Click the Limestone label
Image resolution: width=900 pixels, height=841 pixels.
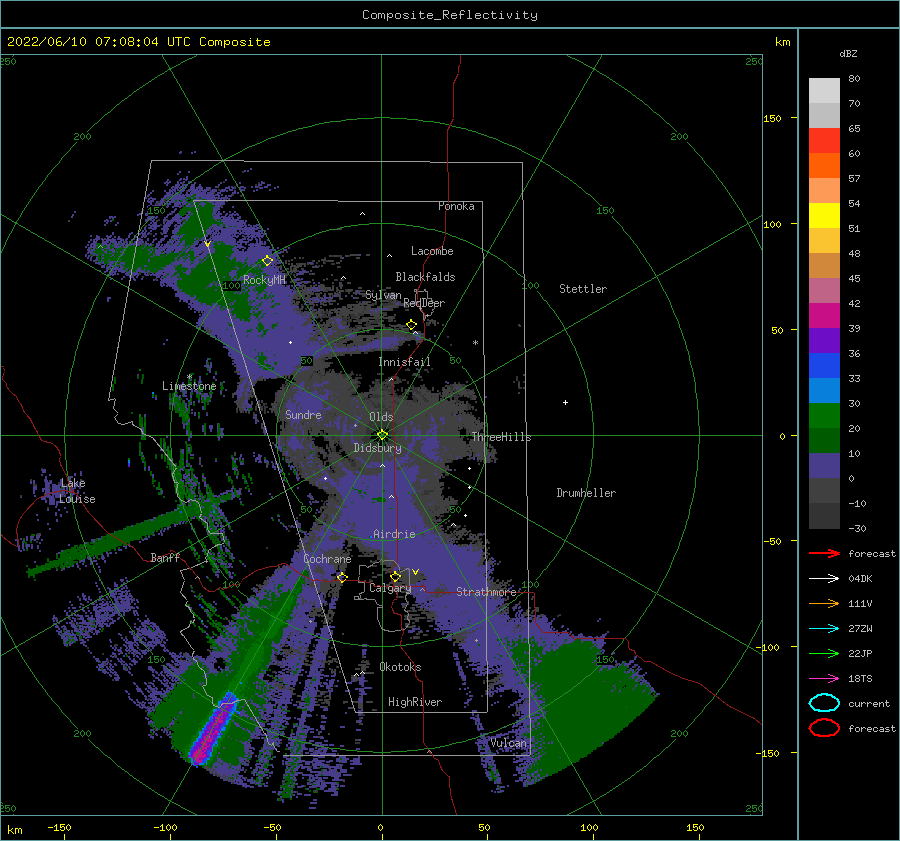[189, 386]
